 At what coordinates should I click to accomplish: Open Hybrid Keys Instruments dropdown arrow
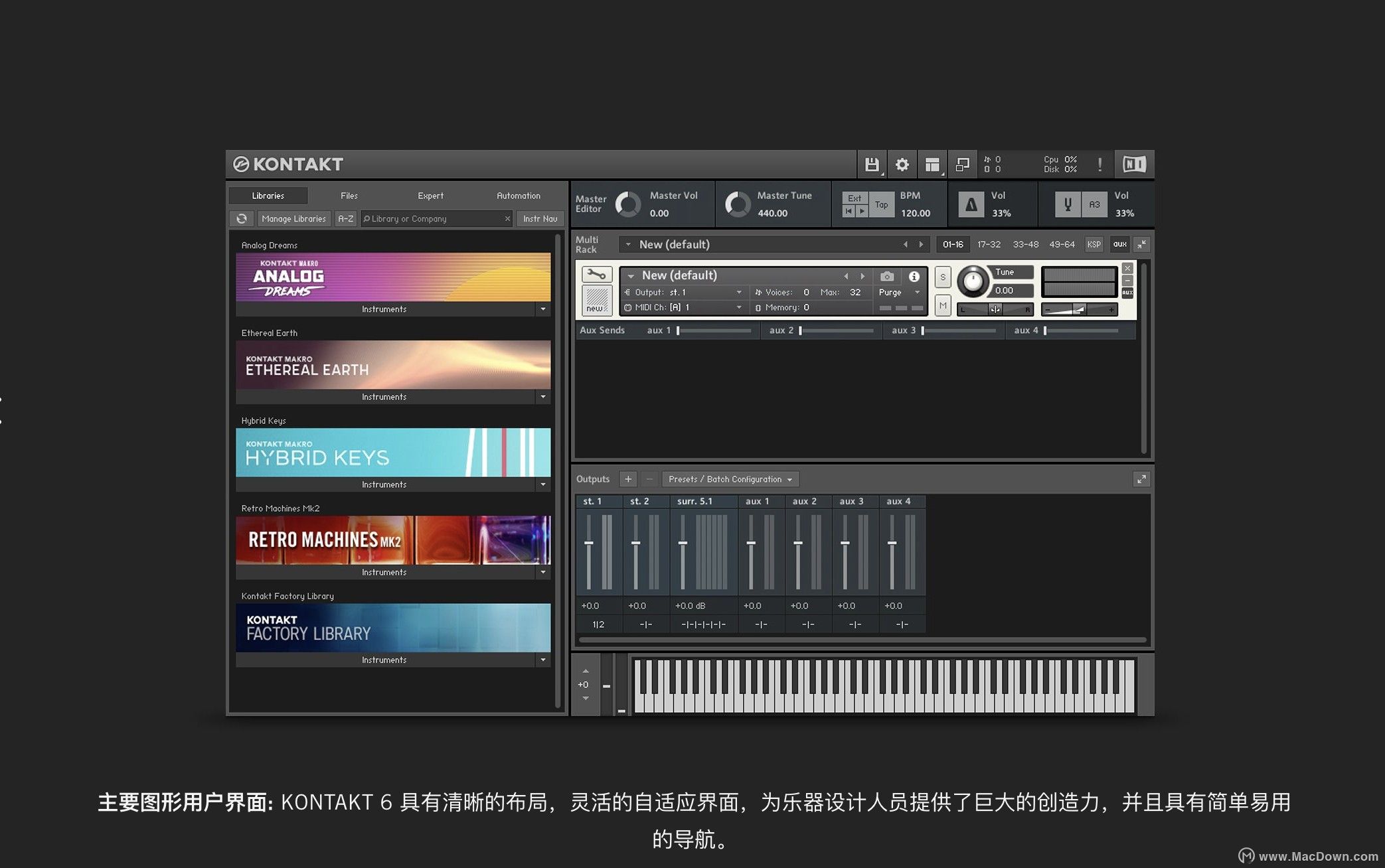coord(543,484)
